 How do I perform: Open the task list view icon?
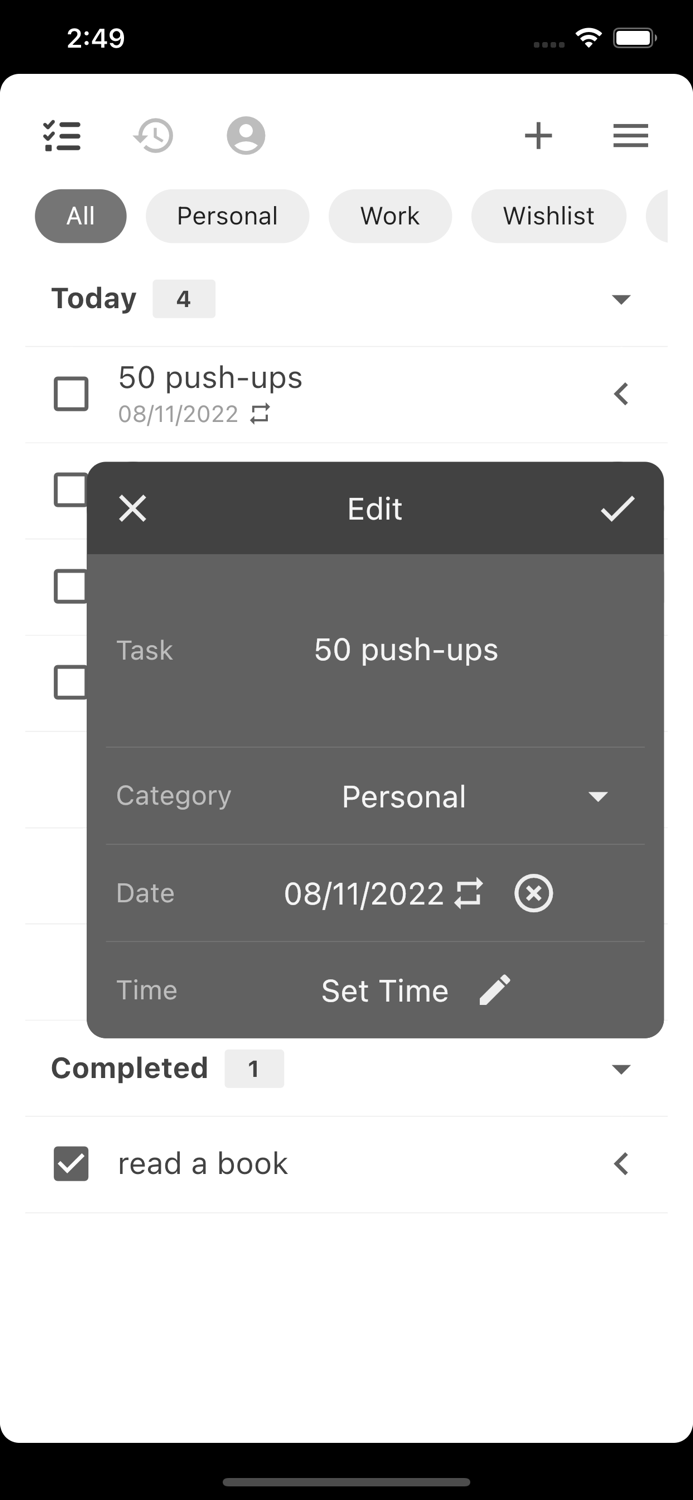pos(62,135)
